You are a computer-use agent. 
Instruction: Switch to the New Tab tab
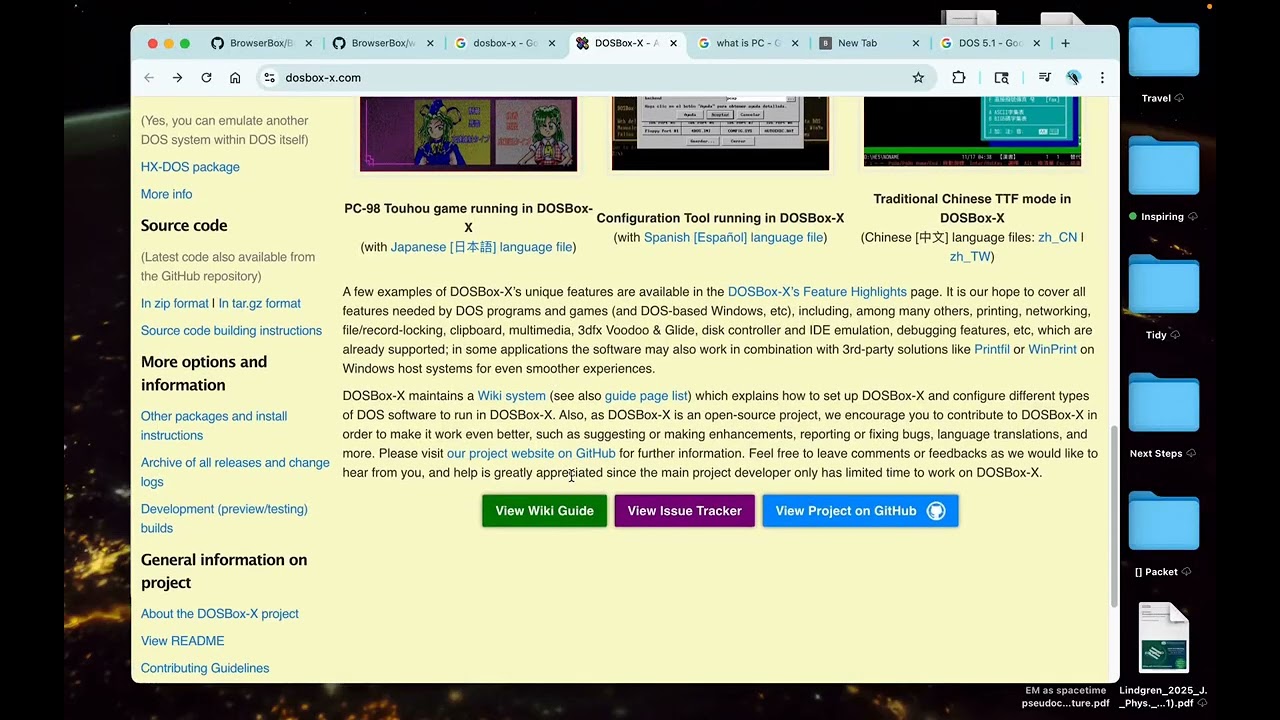[869, 43]
